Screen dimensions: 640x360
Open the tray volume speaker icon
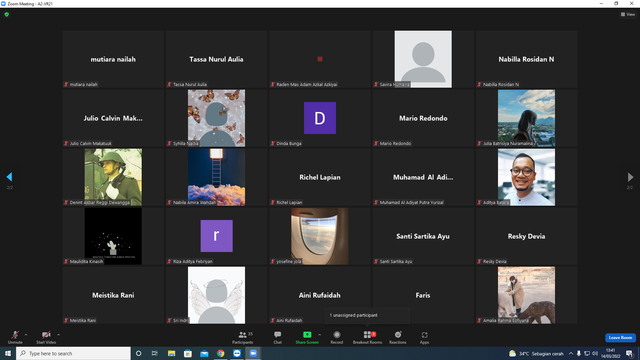point(595,353)
